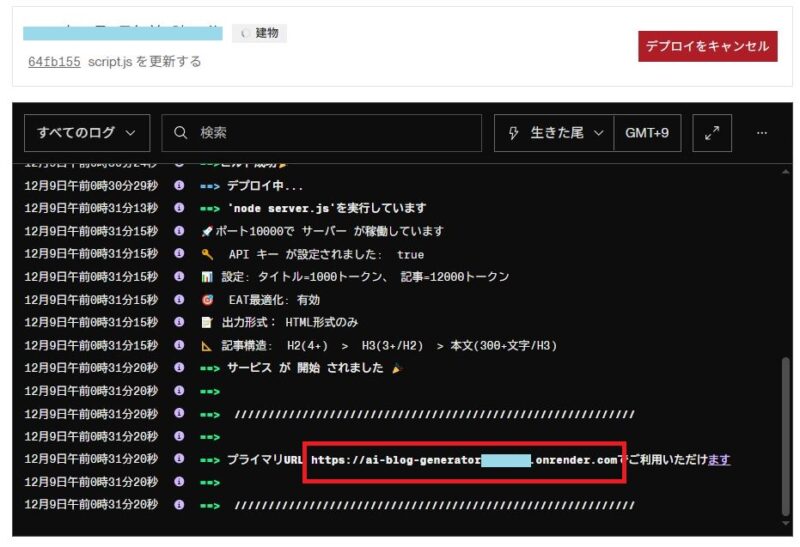Click the lightning bolt icon in 生きた尾
800x547 pixels.
[514, 133]
